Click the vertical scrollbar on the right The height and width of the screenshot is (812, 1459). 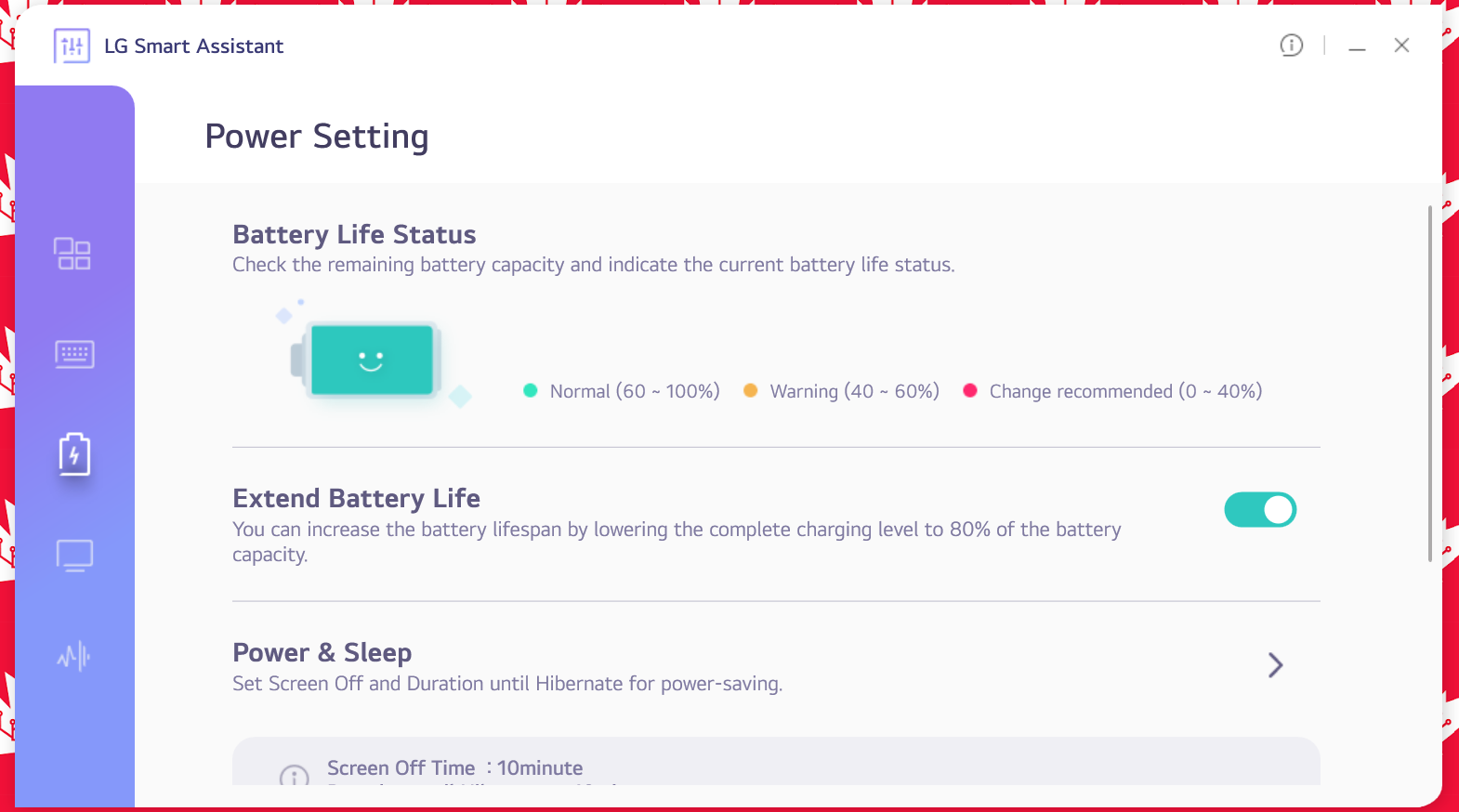(x=1429, y=383)
